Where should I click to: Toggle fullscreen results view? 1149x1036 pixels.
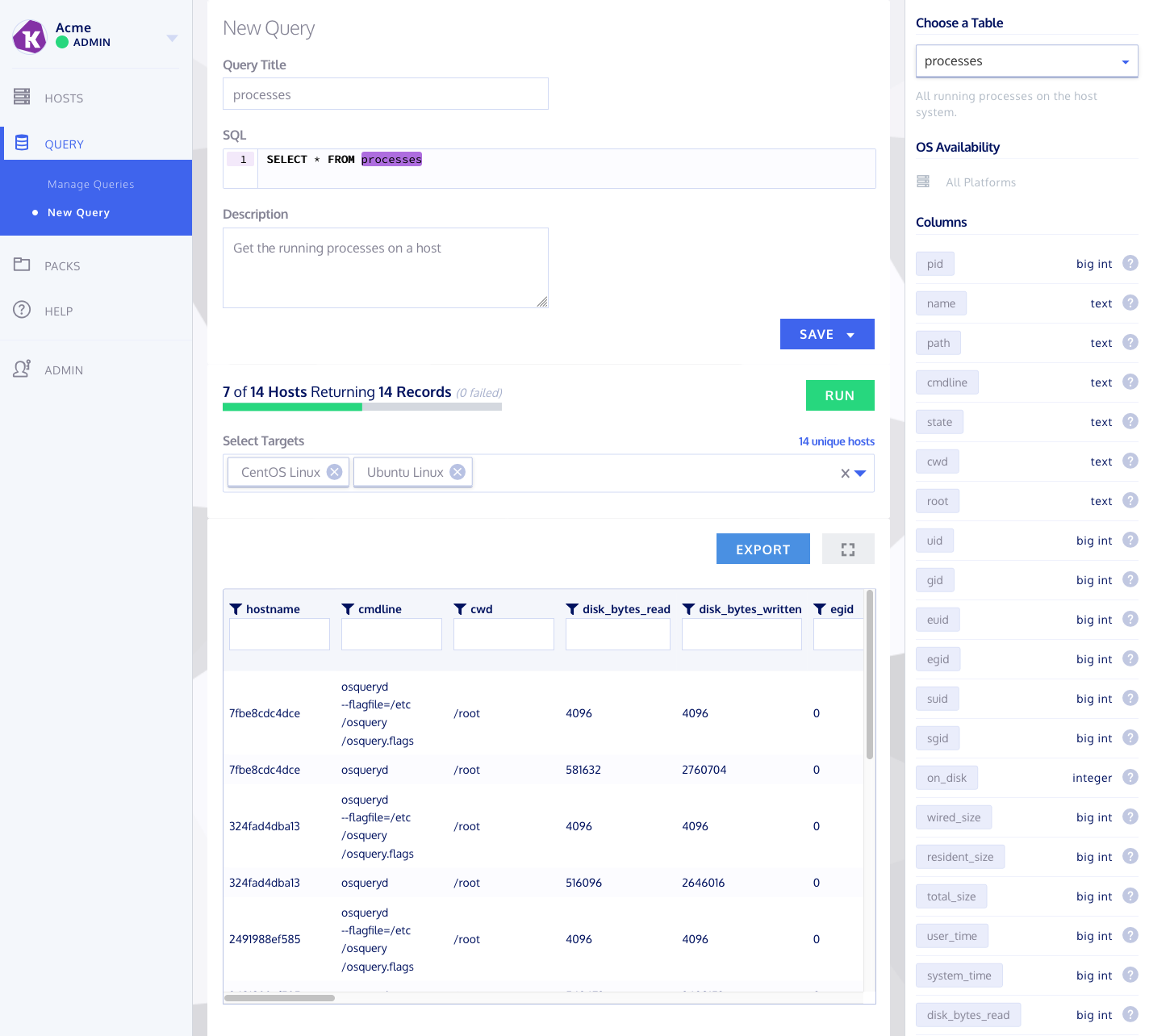(x=848, y=549)
